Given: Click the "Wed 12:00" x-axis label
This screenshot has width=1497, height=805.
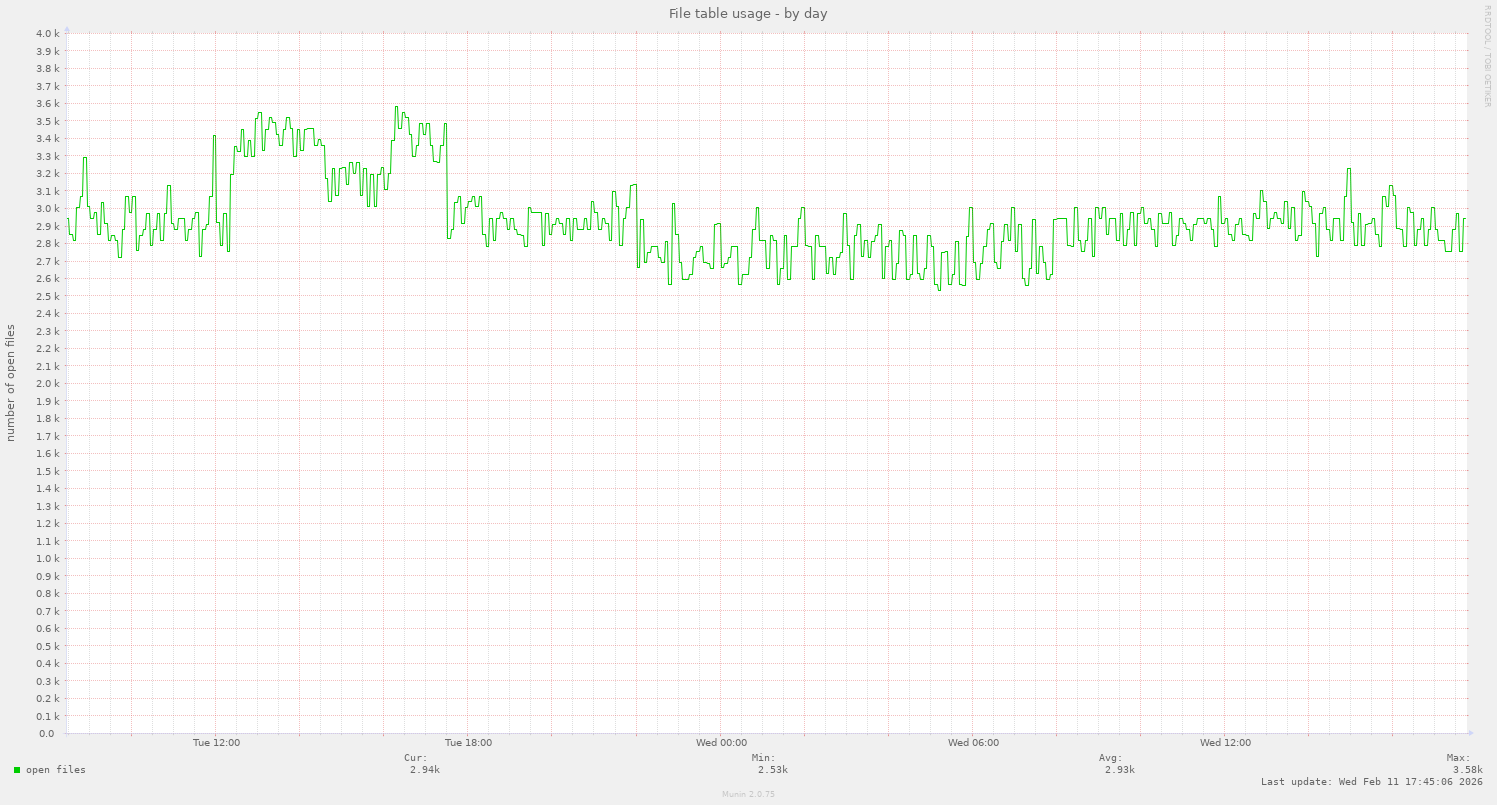Looking at the screenshot, I should click(1226, 742).
